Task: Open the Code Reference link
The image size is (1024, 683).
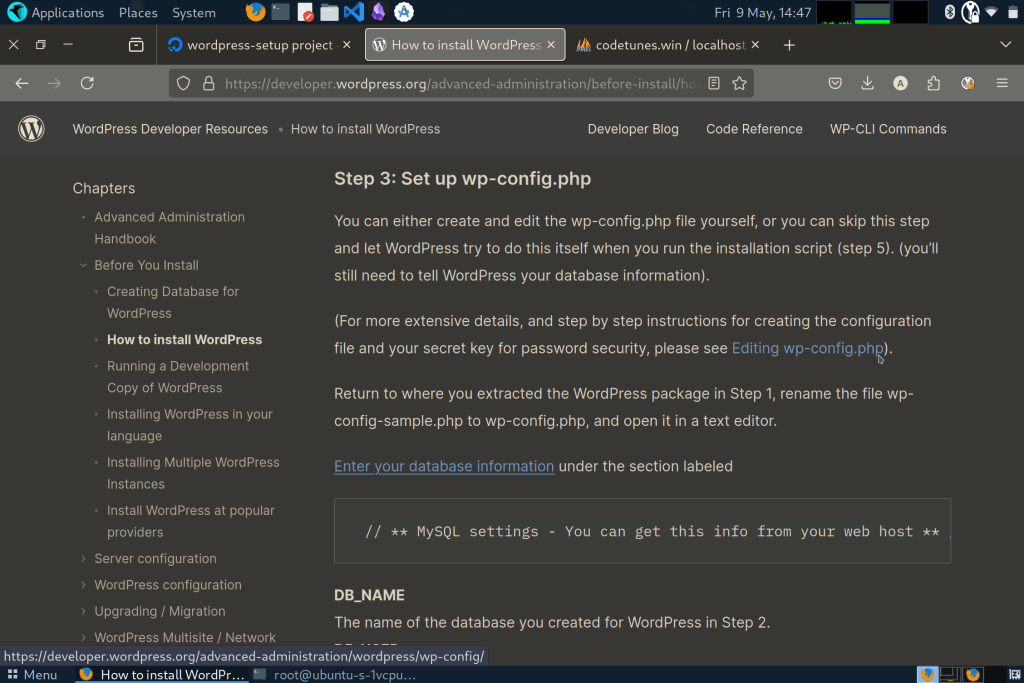Action: [x=754, y=129]
